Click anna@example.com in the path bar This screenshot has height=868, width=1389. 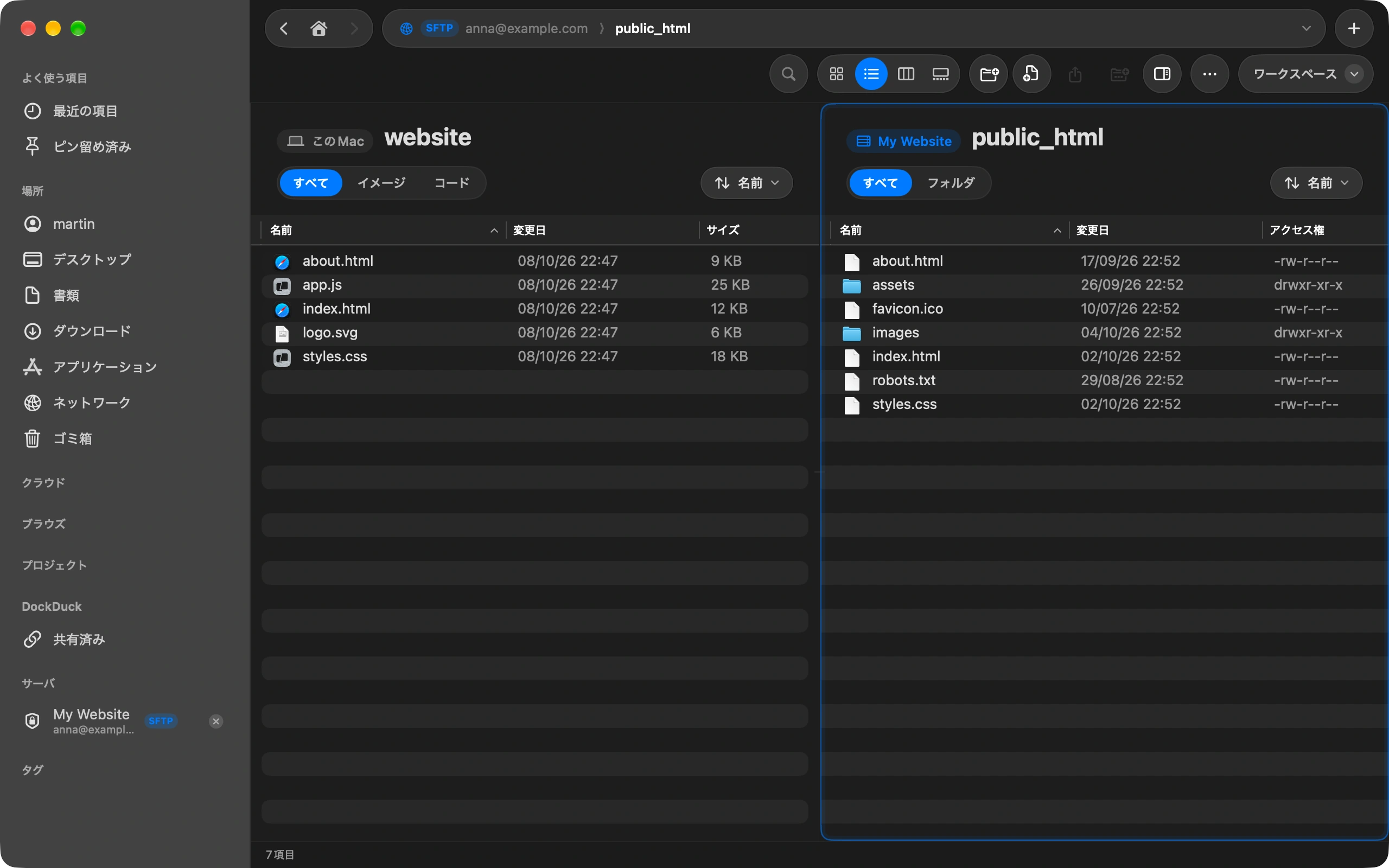[x=526, y=28]
